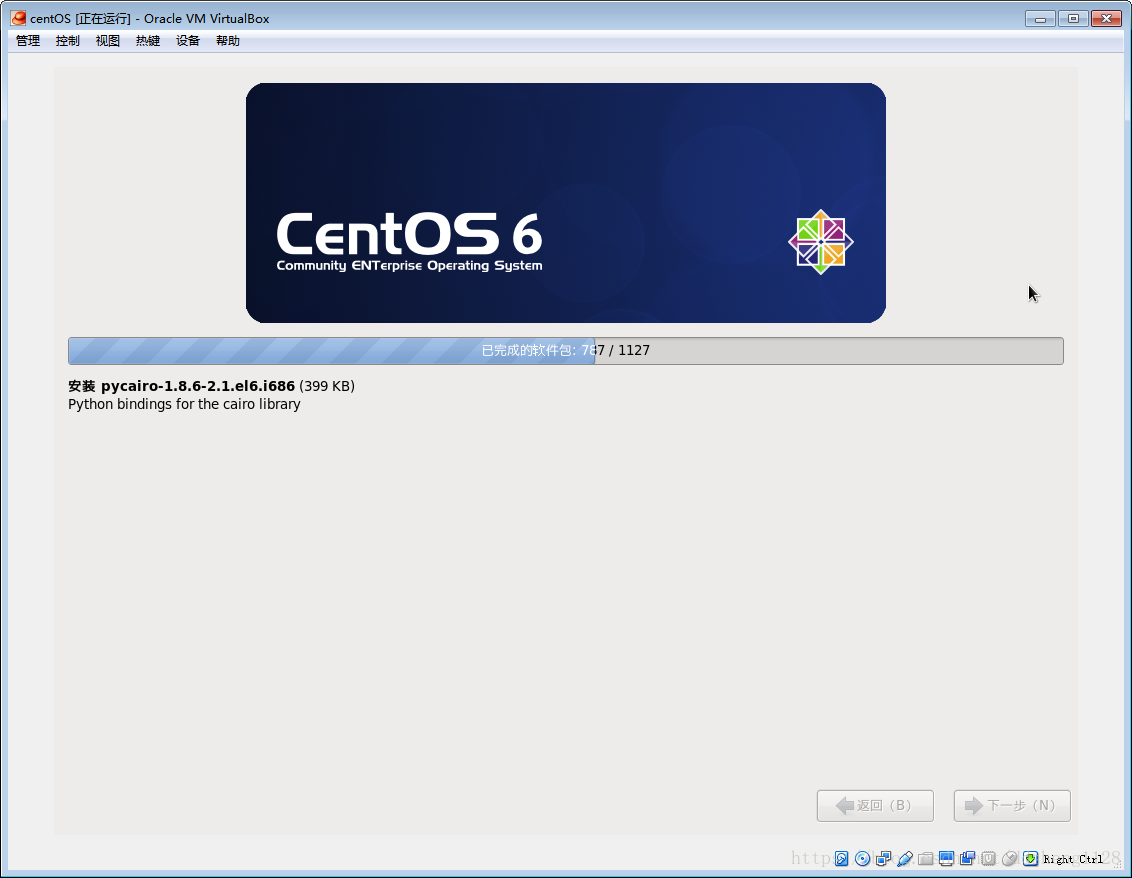Click the USB devices status icon
Image resolution: width=1132 pixels, height=878 pixels.
(905, 859)
